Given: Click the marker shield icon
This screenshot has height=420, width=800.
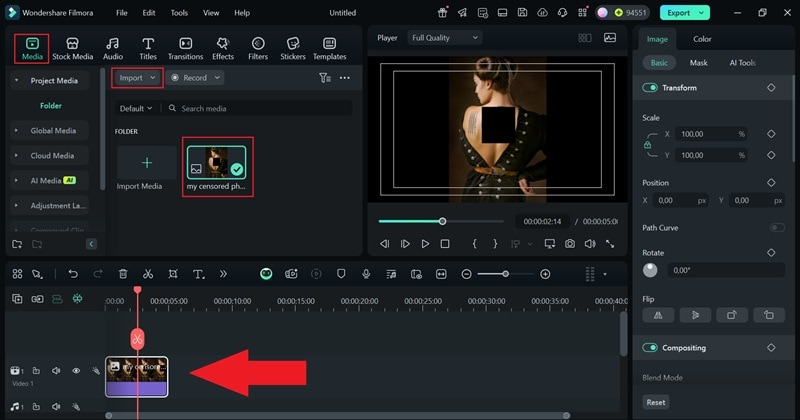Looking at the screenshot, I should [x=341, y=274].
